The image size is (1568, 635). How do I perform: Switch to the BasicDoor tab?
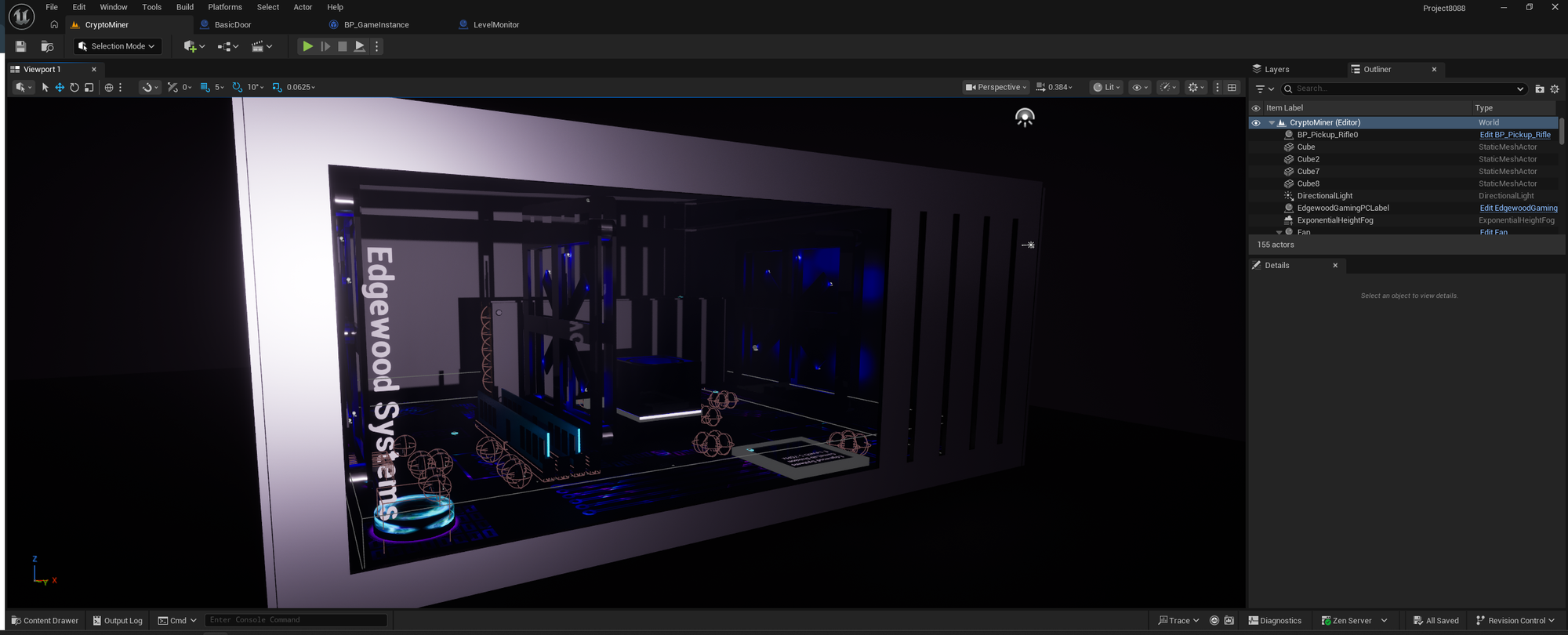point(233,24)
